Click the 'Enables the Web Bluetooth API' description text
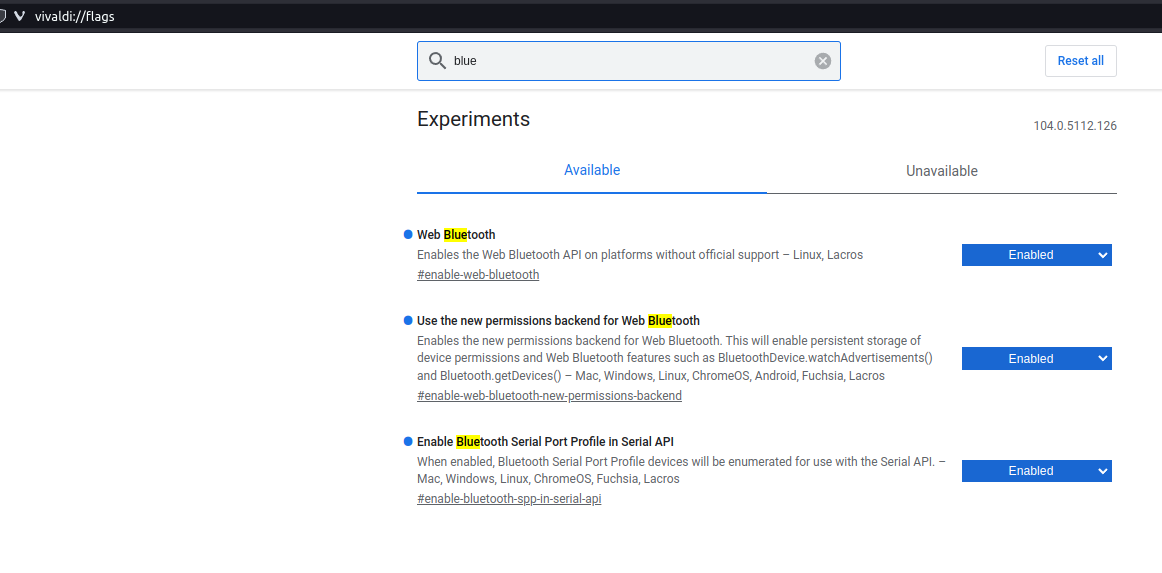 click(x=640, y=255)
